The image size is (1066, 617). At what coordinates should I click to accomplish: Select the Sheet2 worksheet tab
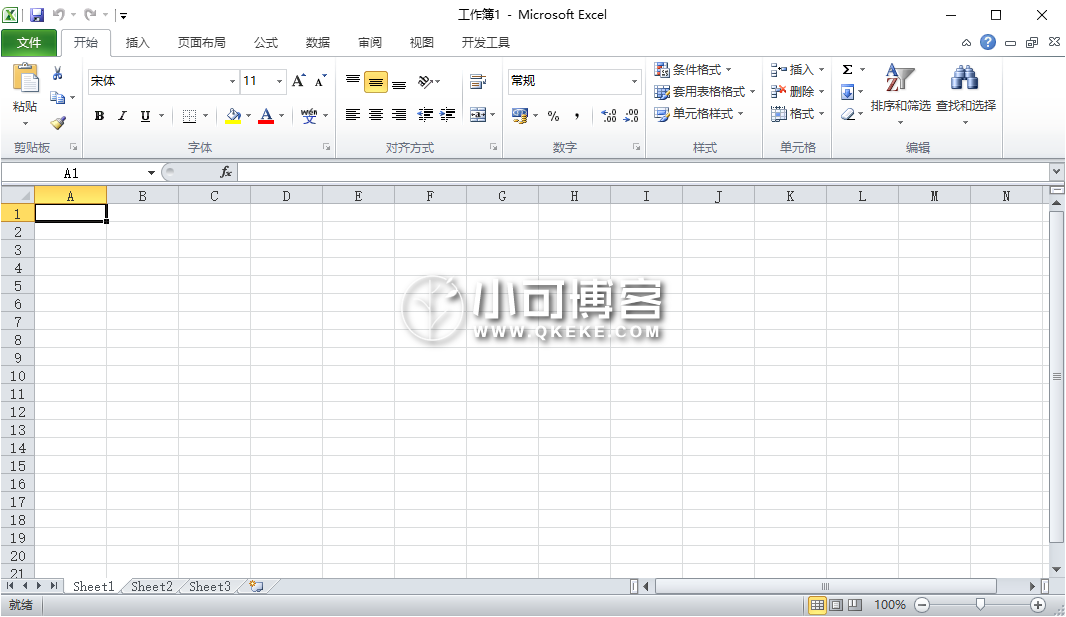pyautogui.click(x=152, y=586)
